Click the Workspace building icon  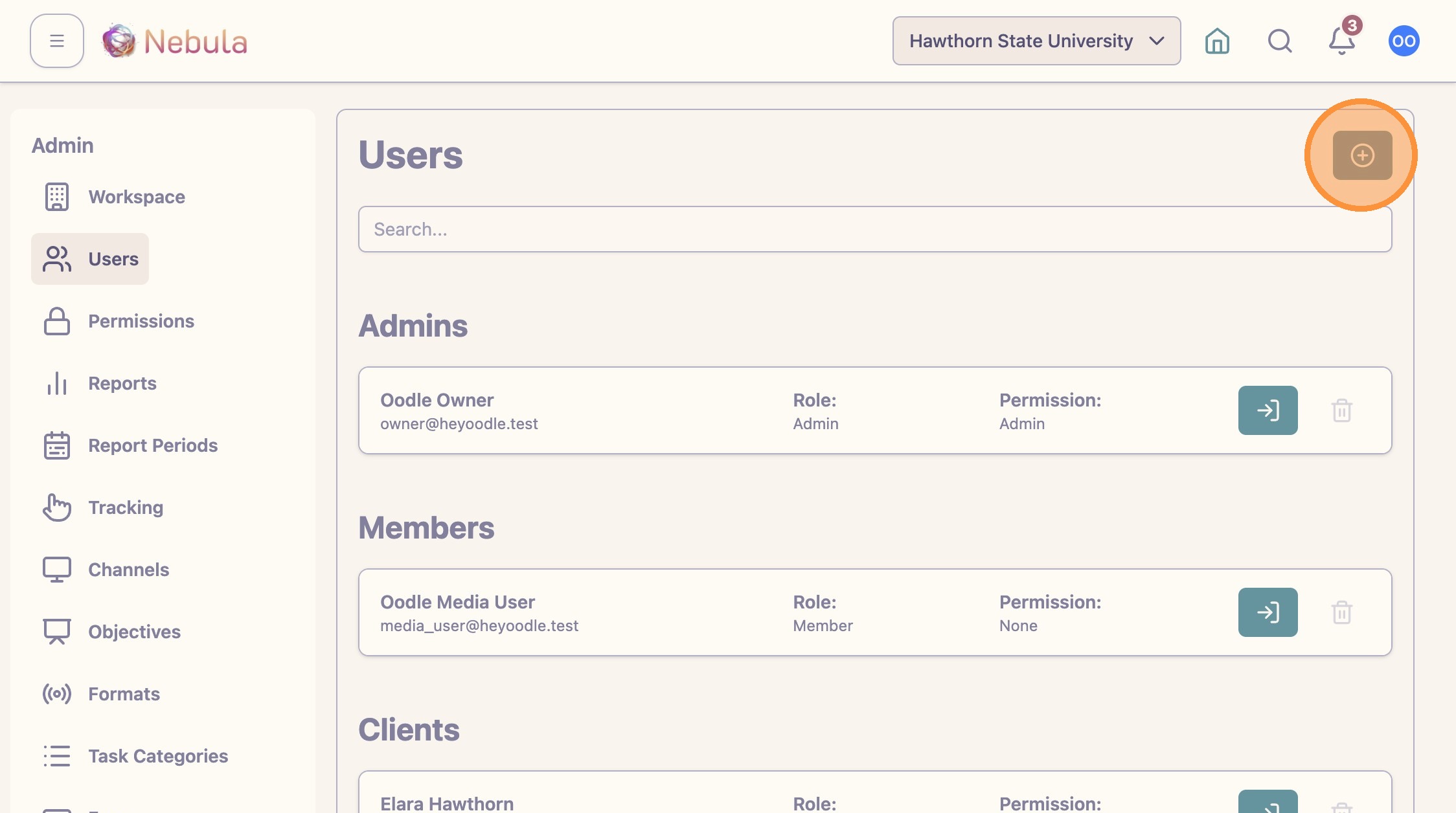tap(57, 197)
